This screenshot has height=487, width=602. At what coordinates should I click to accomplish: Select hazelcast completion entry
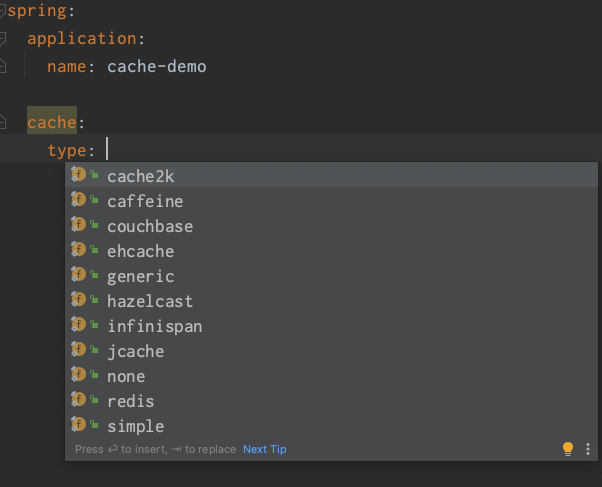(331, 301)
